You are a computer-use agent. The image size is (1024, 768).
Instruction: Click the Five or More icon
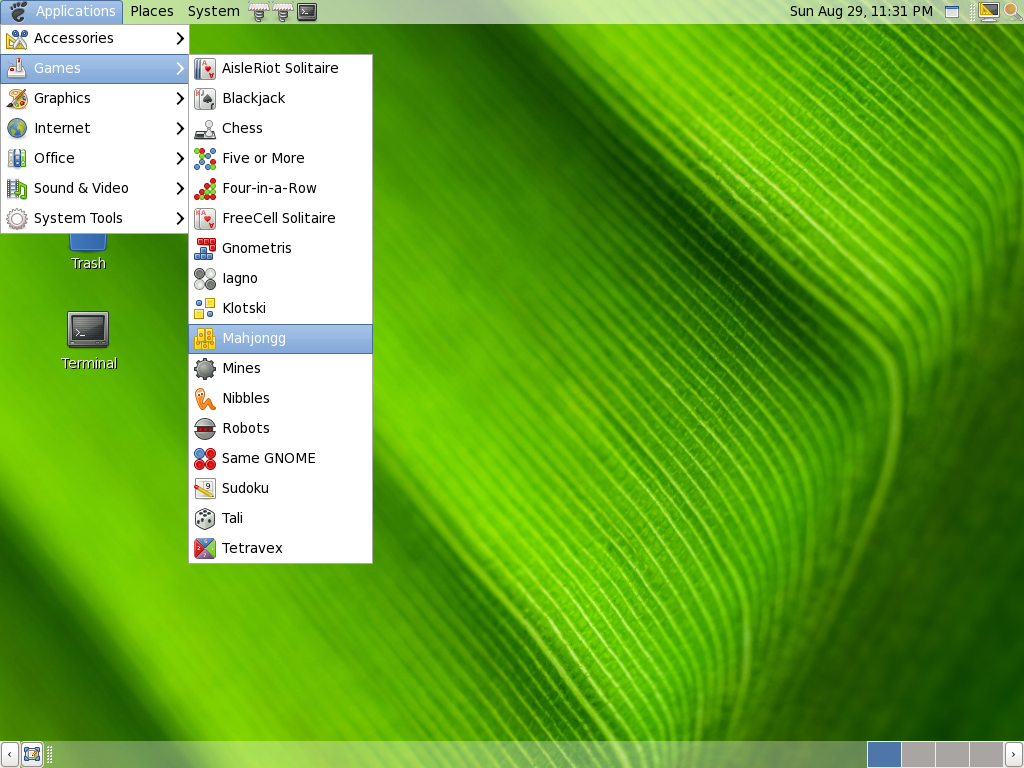pos(205,159)
